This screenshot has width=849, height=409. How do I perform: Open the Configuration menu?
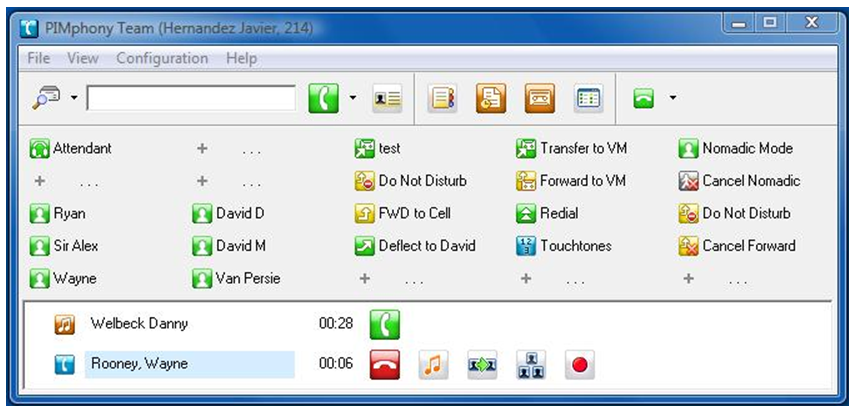[x=162, y=58]
